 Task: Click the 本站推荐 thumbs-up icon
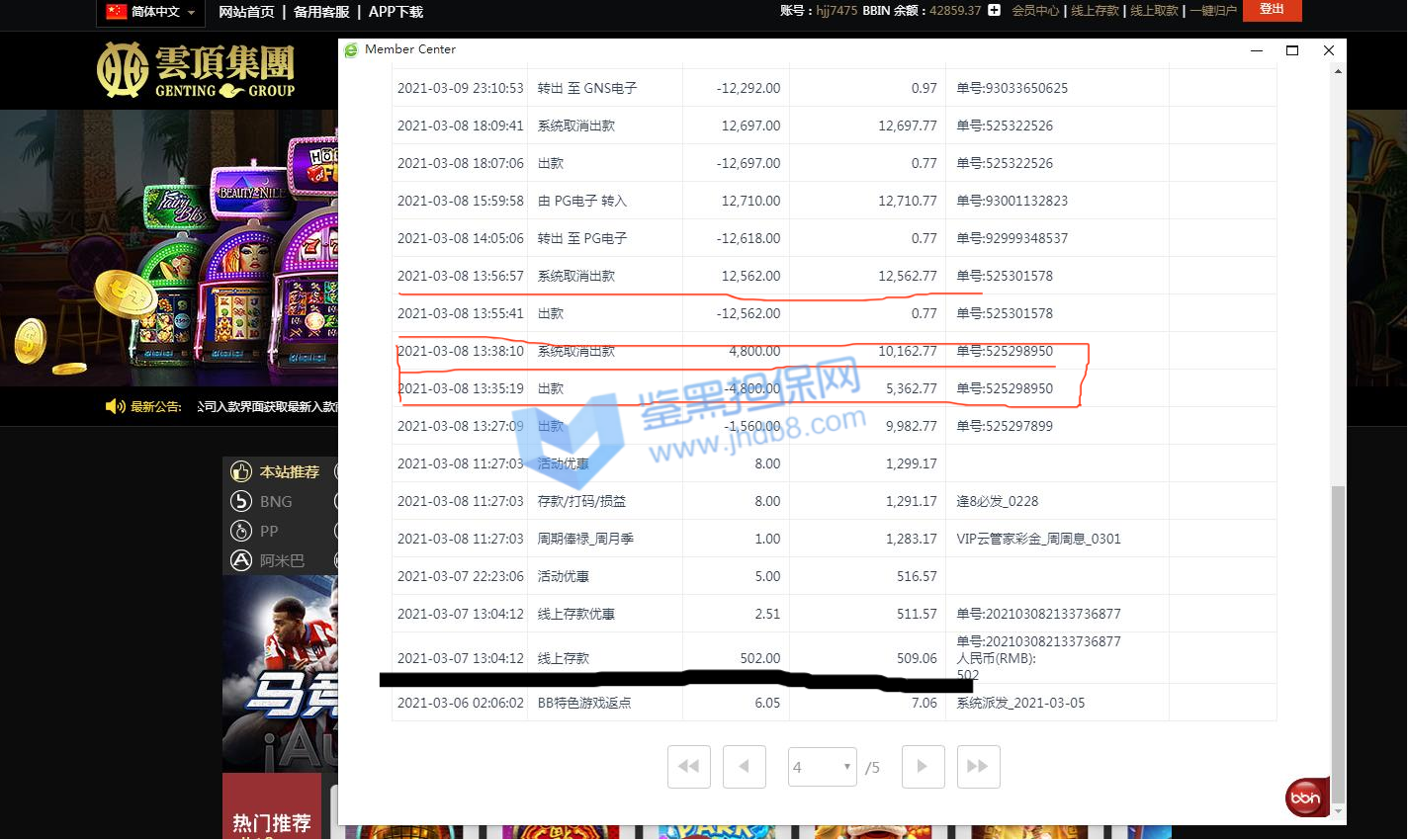pos(241,471)
